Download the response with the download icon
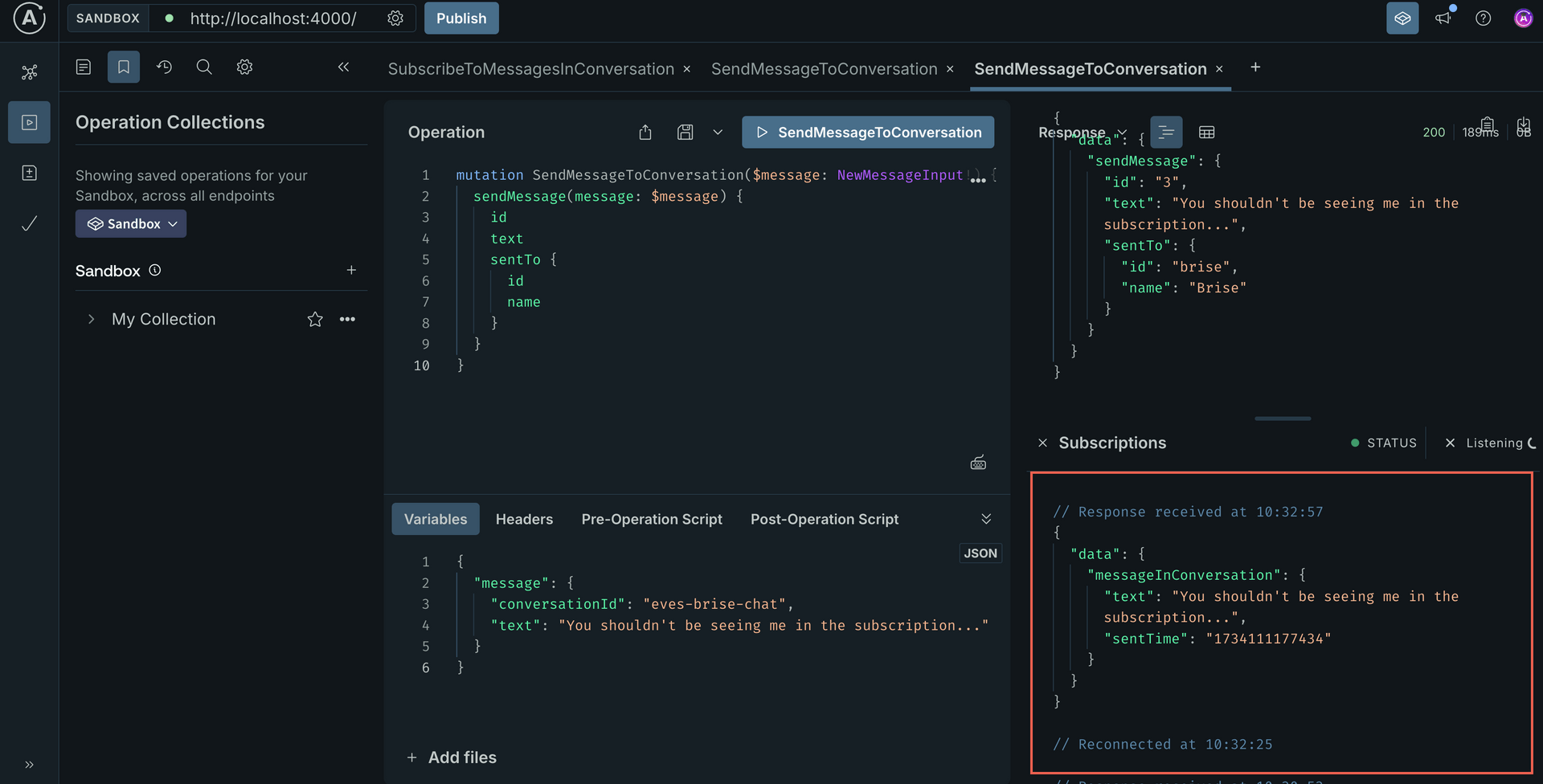This screenshot has width=1543, height=784. tap(1525, 126)
